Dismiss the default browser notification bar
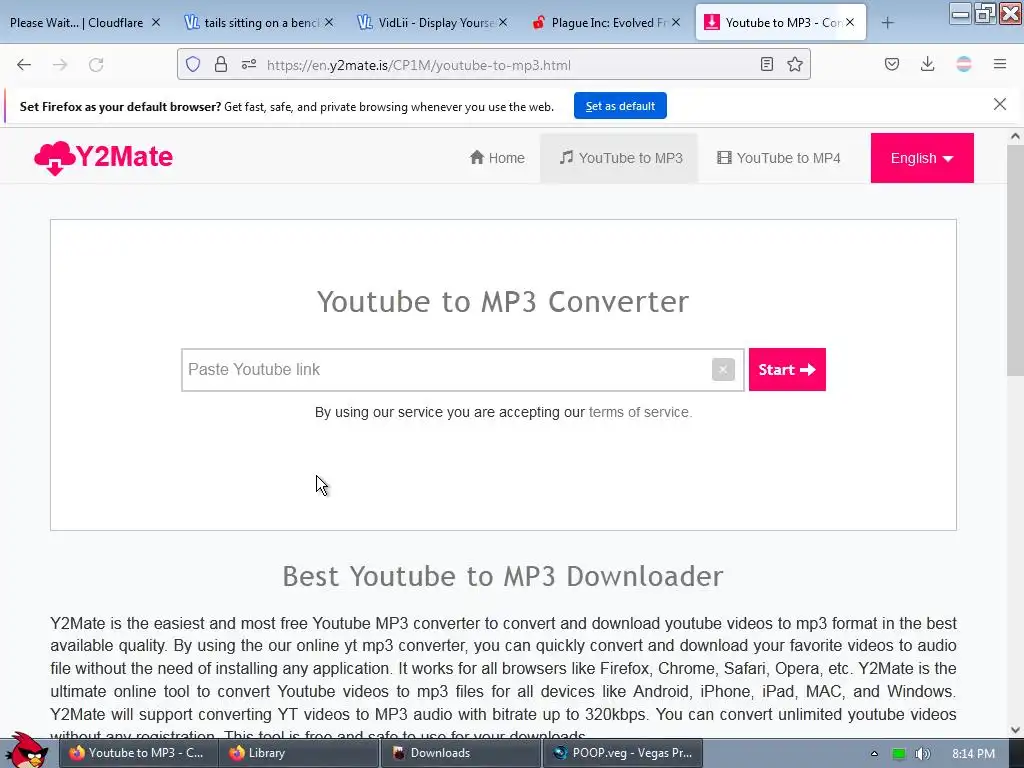Image resolution: width=1024 pixels, height=768 pixels. (x=999, y=104)
